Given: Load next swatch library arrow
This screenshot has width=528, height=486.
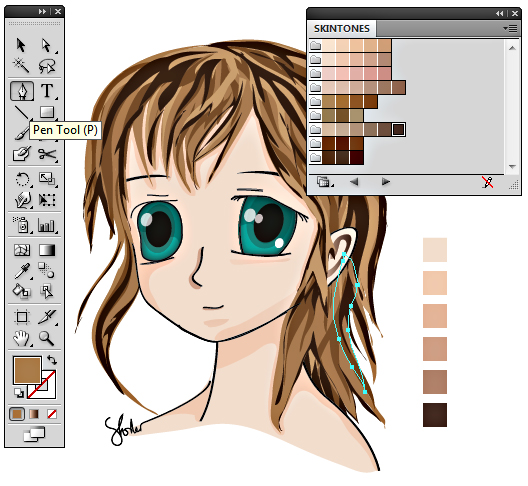Looking at the screenshot, I should [x=386, y=182].
